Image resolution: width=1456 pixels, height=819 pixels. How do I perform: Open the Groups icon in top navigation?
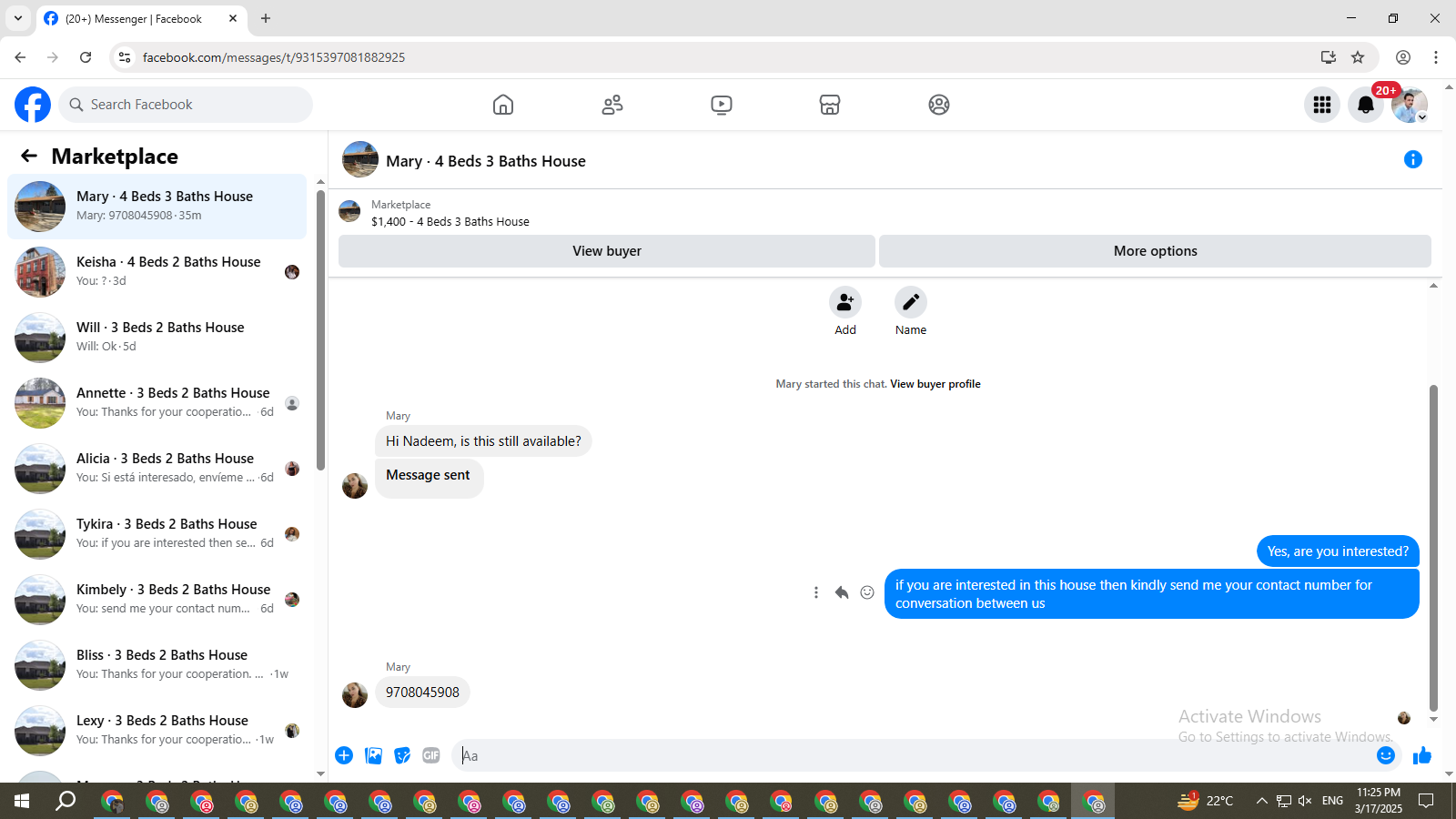[x=939, y=105]
